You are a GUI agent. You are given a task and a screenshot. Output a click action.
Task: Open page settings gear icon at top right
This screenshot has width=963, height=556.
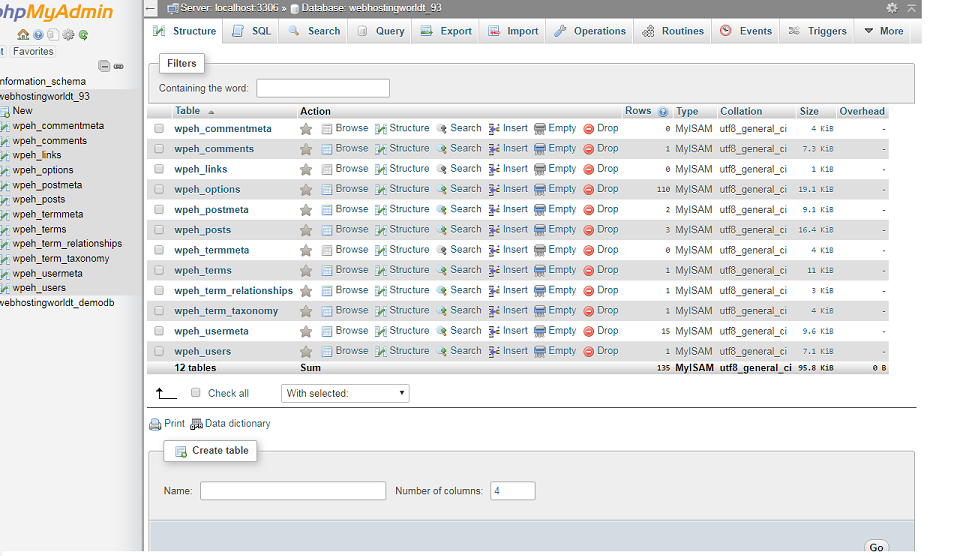pyautogui.click(x=892, y=8)
